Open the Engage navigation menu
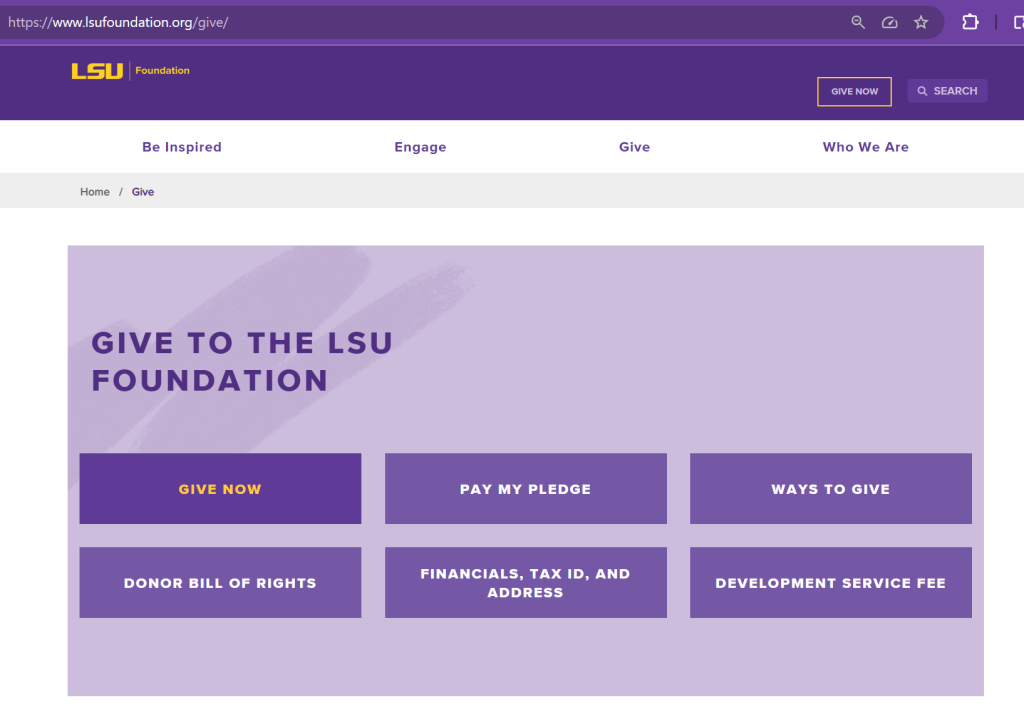 (x=420, y=147)
